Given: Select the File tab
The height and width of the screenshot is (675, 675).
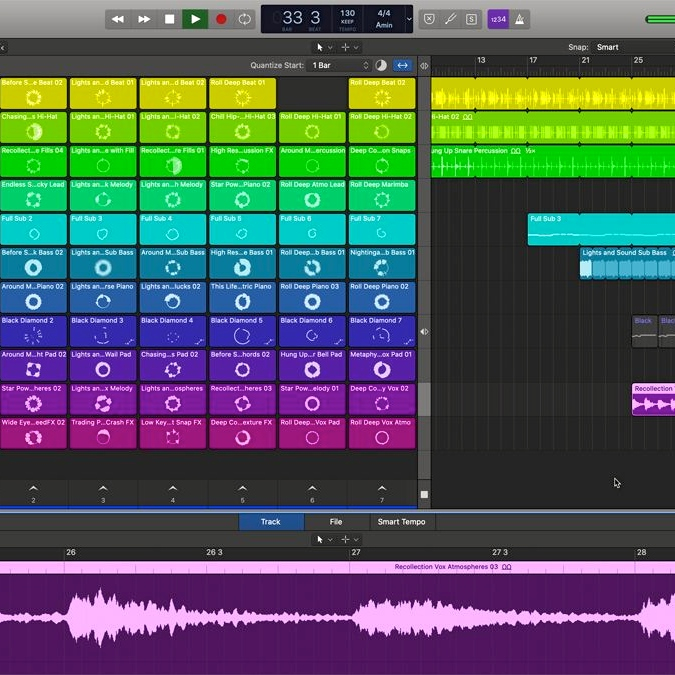Looking at the screenshot, I should [336, 522].
